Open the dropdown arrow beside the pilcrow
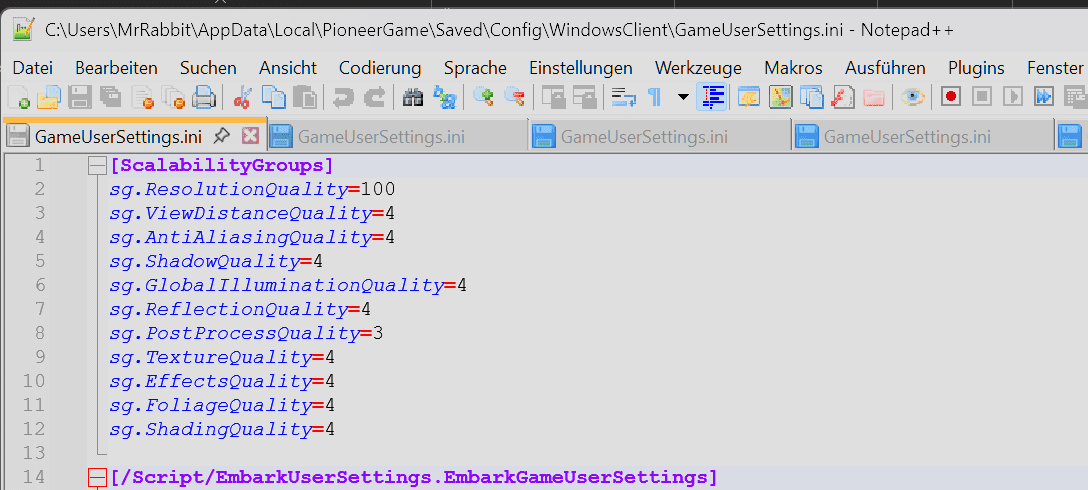 (683, 97)
